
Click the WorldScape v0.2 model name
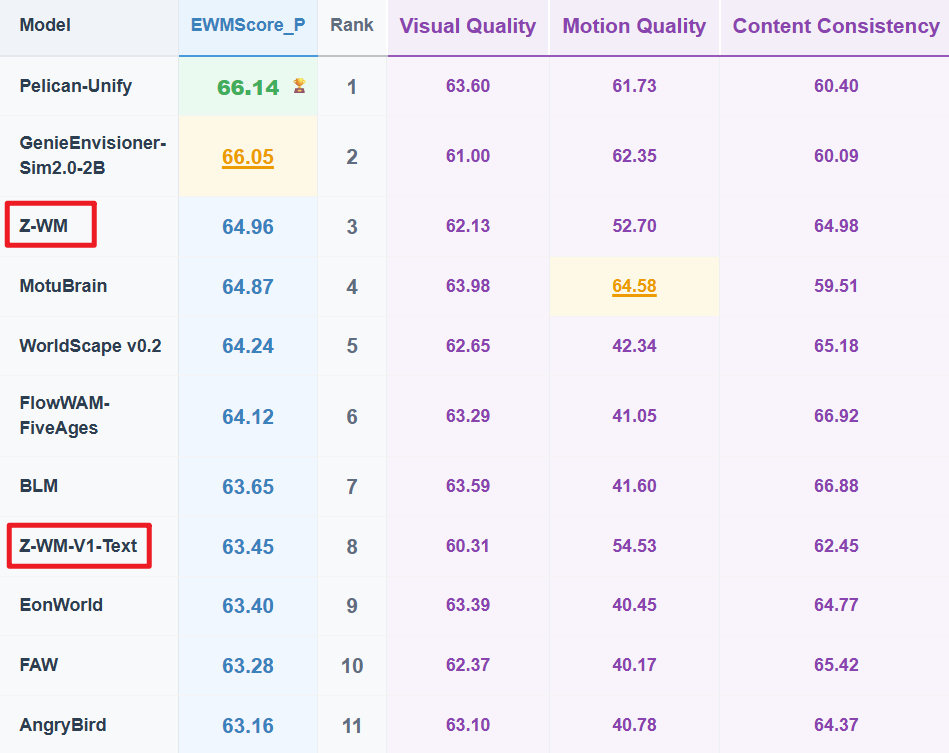[x=90, y=346]
